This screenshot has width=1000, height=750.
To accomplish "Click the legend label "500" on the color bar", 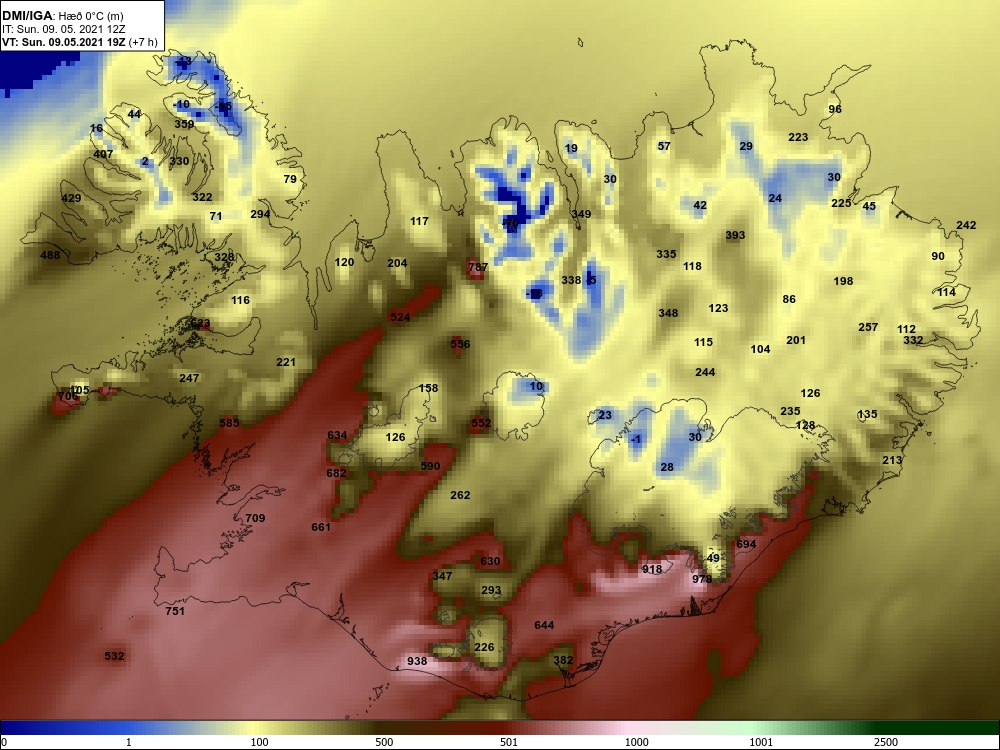I will point(385,742).
